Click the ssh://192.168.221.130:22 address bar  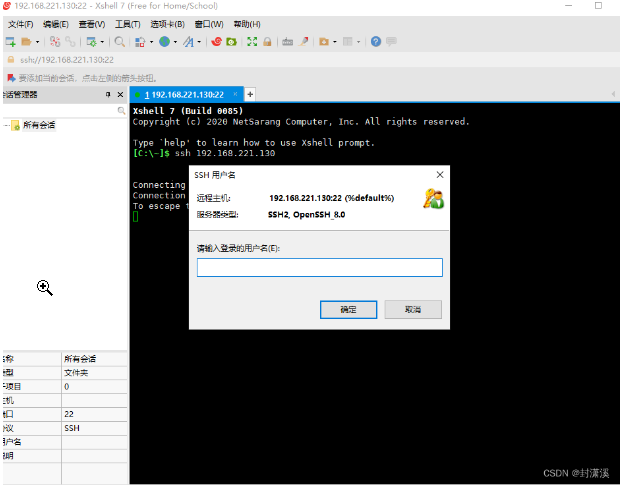coord(67,60)
